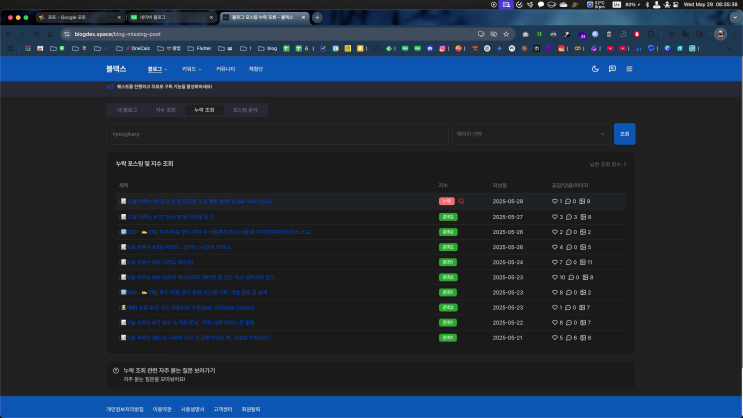This screenshot has height=418, width=743.
Task: Open the Flutter bookmark folder
Action: click(199, 48)
